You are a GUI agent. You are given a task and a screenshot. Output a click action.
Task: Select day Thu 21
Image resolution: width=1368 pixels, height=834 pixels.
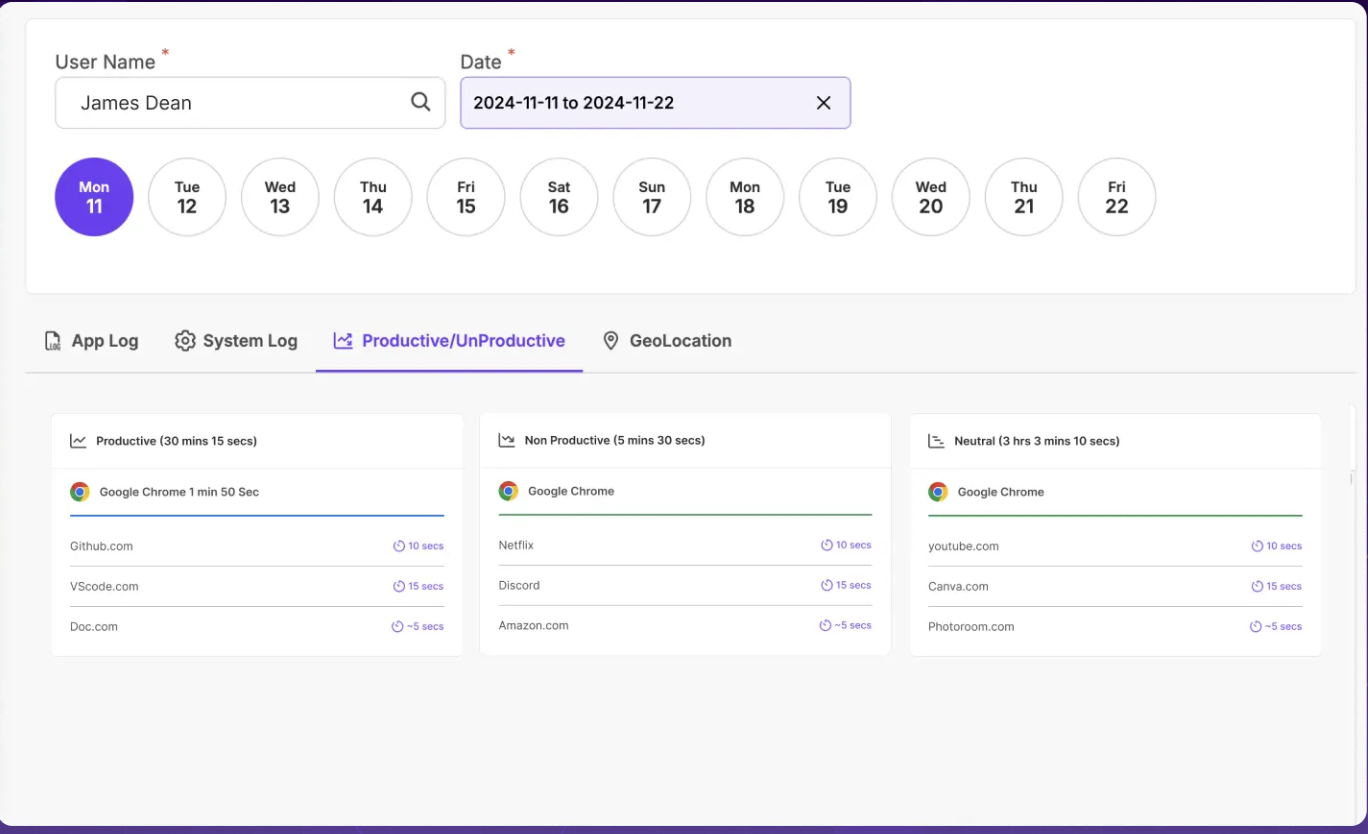click(x=1024, y=197)
